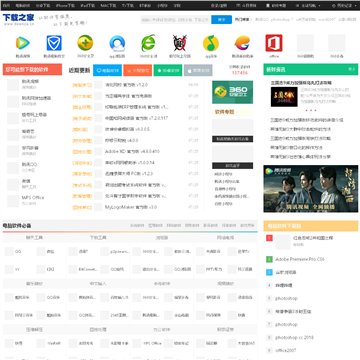The height and width of the screenshot is (360, 360).
Task: Click WinRAR in the essential software grid
Action: (53, 343)
